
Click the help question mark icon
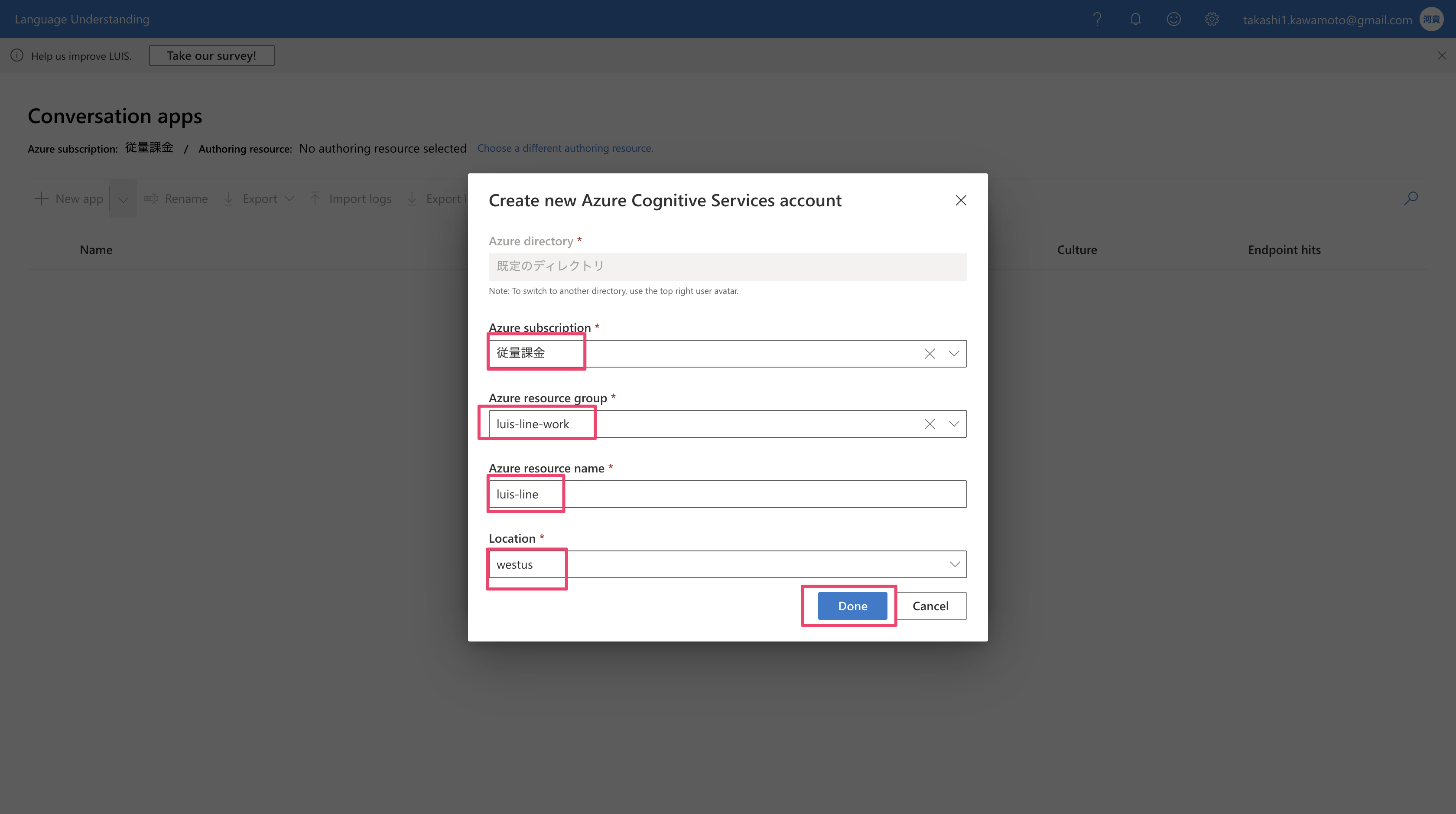(1097, 19)
